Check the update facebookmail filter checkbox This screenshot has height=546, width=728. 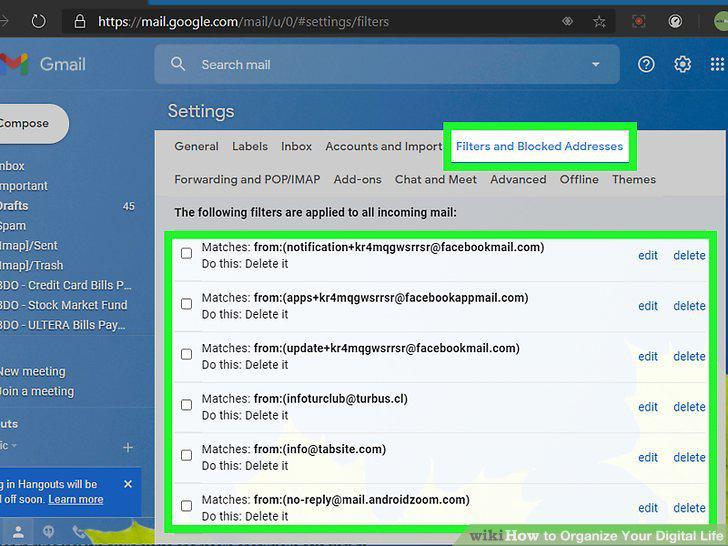pyautogui.click(x=186, y=354)
